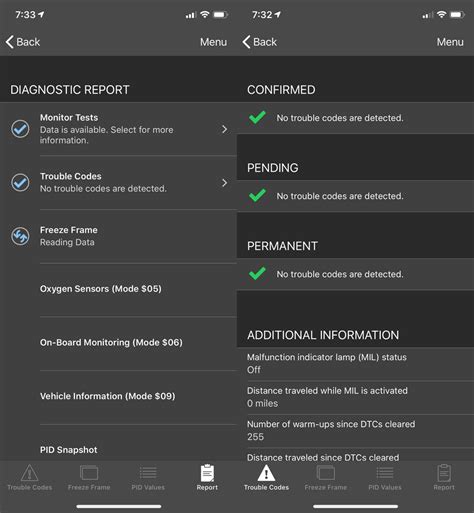474x513 pixels.
Task: Tap green checkmark under CONFIRMED
Action: [x=257, y=117]
